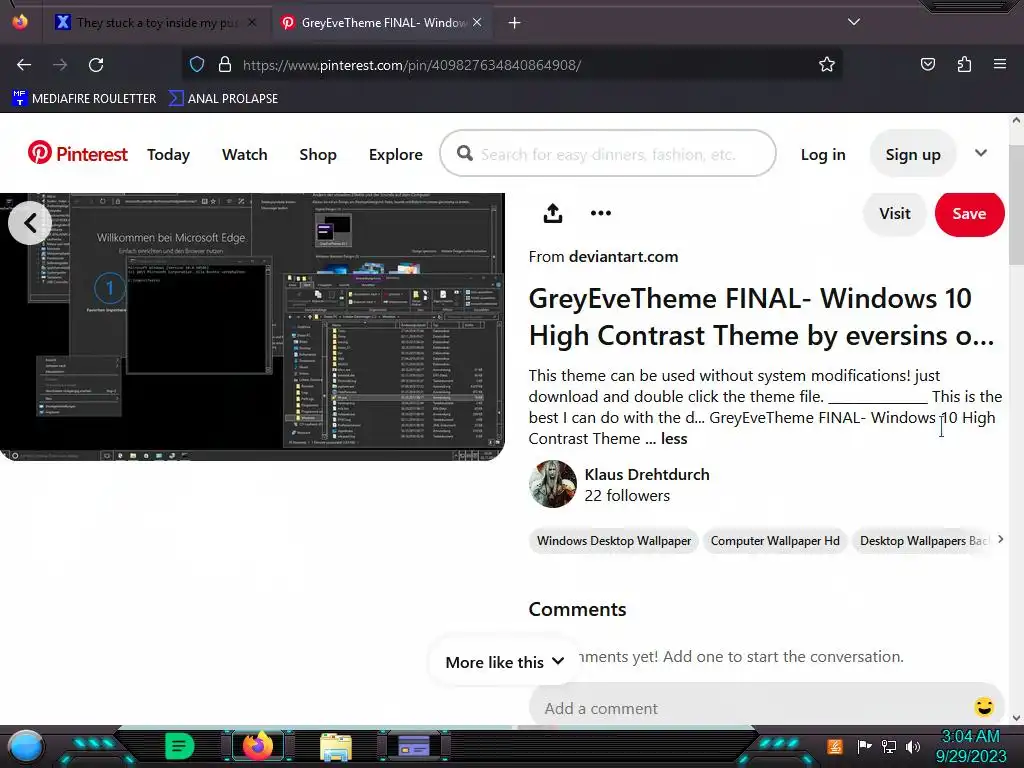This screenshot has width=1024, height=768.
Task: Select the GreyEveTheme FINAL Pinterest tab
Action: pyautogui.click(x=383, y=23)
